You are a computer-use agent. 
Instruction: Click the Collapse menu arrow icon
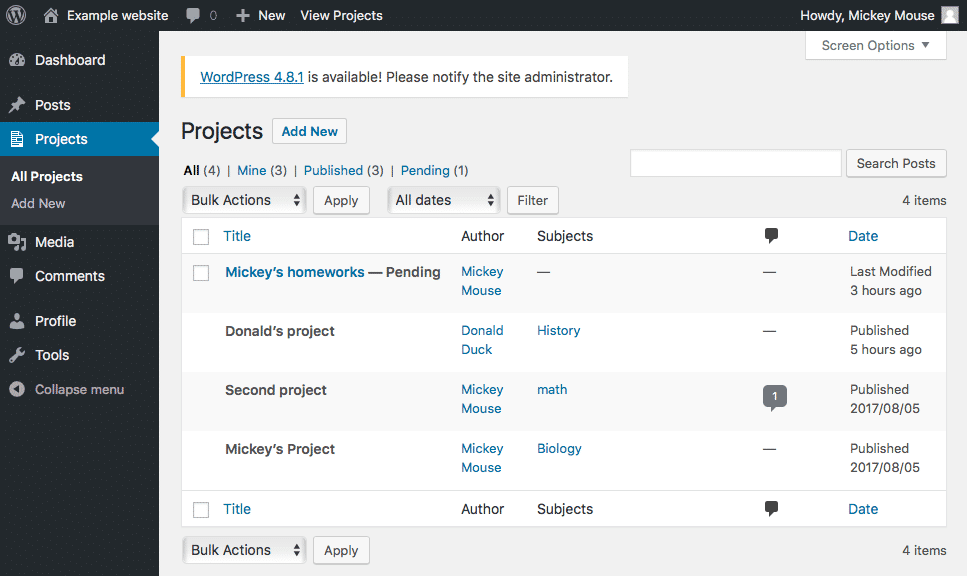(x=17, y=389)
